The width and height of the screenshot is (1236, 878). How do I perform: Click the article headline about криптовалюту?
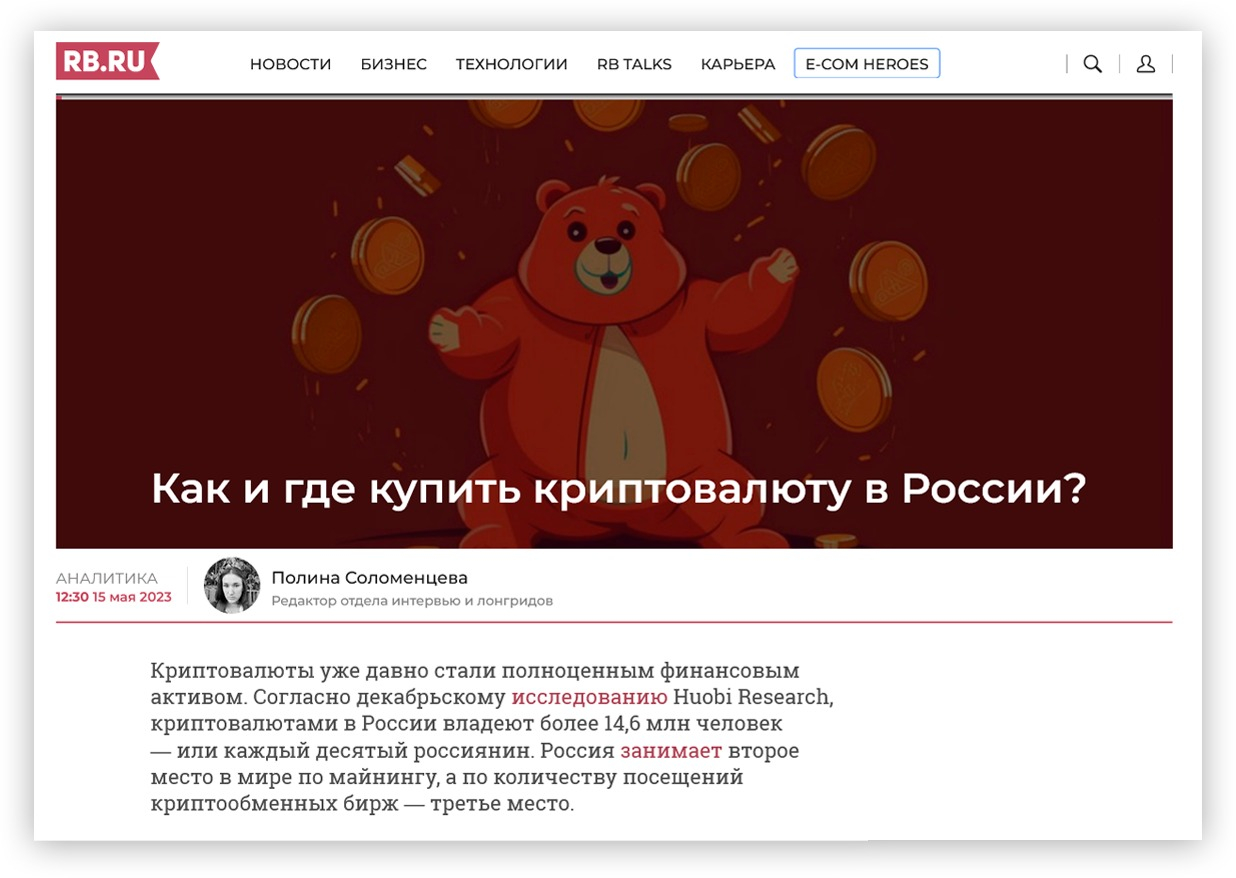[x=618, y=489]
